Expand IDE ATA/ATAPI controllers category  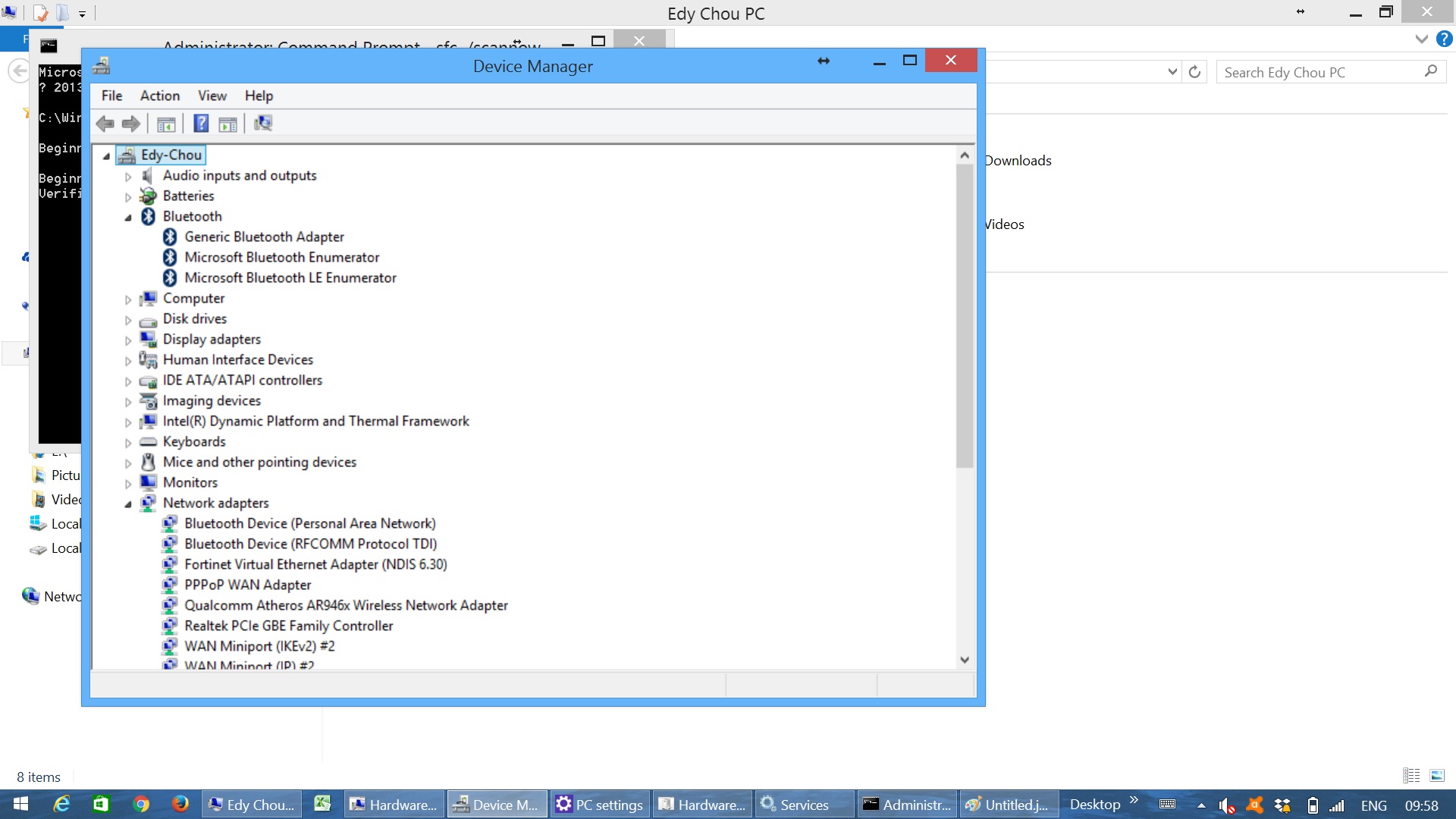(x=128, y=381)
